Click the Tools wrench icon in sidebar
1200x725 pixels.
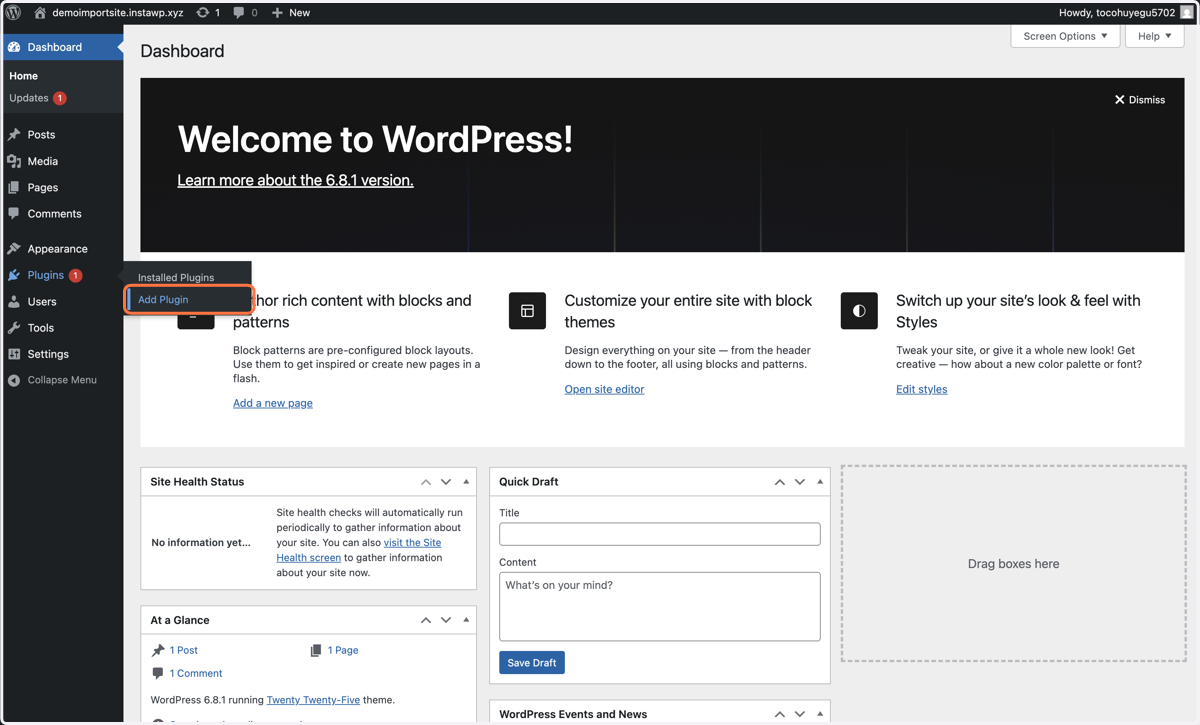[14, 328]
